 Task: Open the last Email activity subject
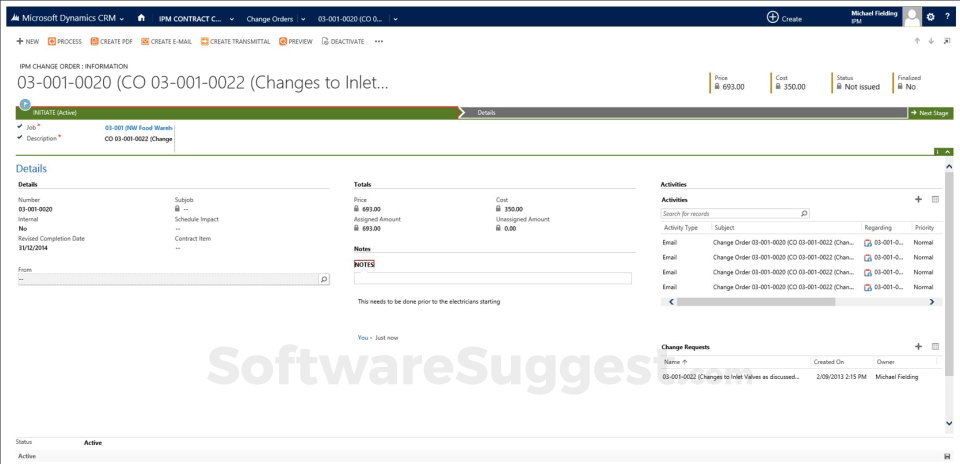click(783, 287)
